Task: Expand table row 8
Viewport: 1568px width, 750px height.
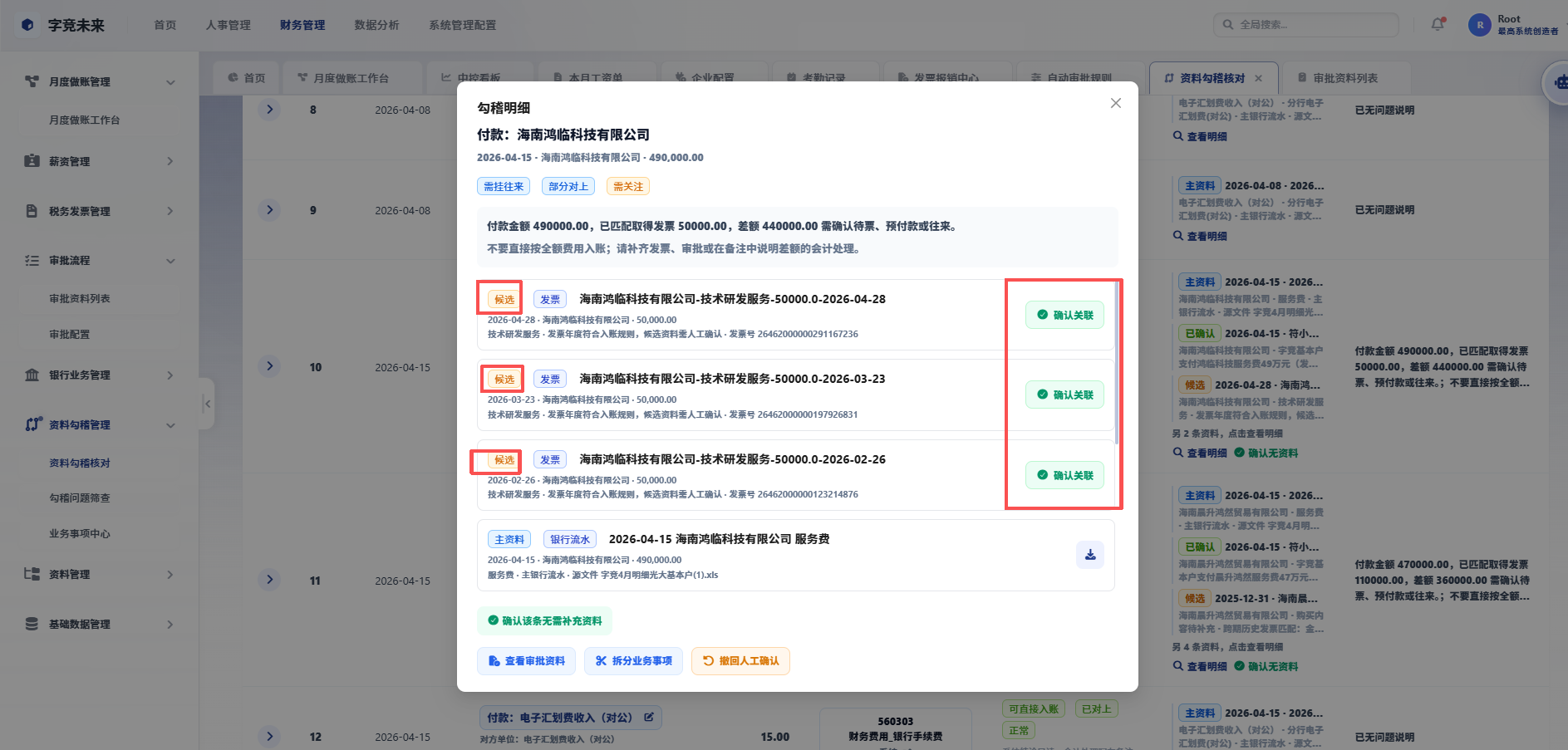Action: tap(269, 110)
